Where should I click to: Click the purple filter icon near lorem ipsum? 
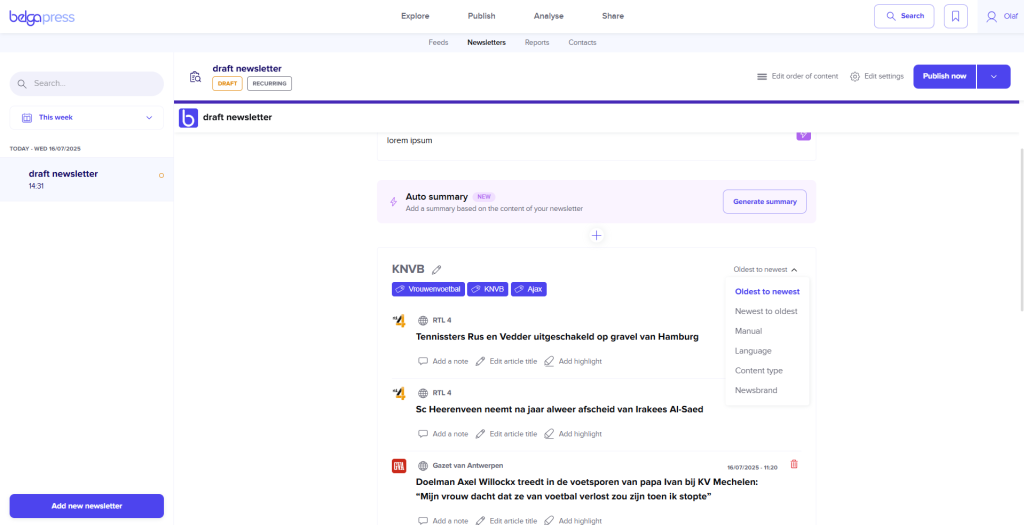click(803, 134)
